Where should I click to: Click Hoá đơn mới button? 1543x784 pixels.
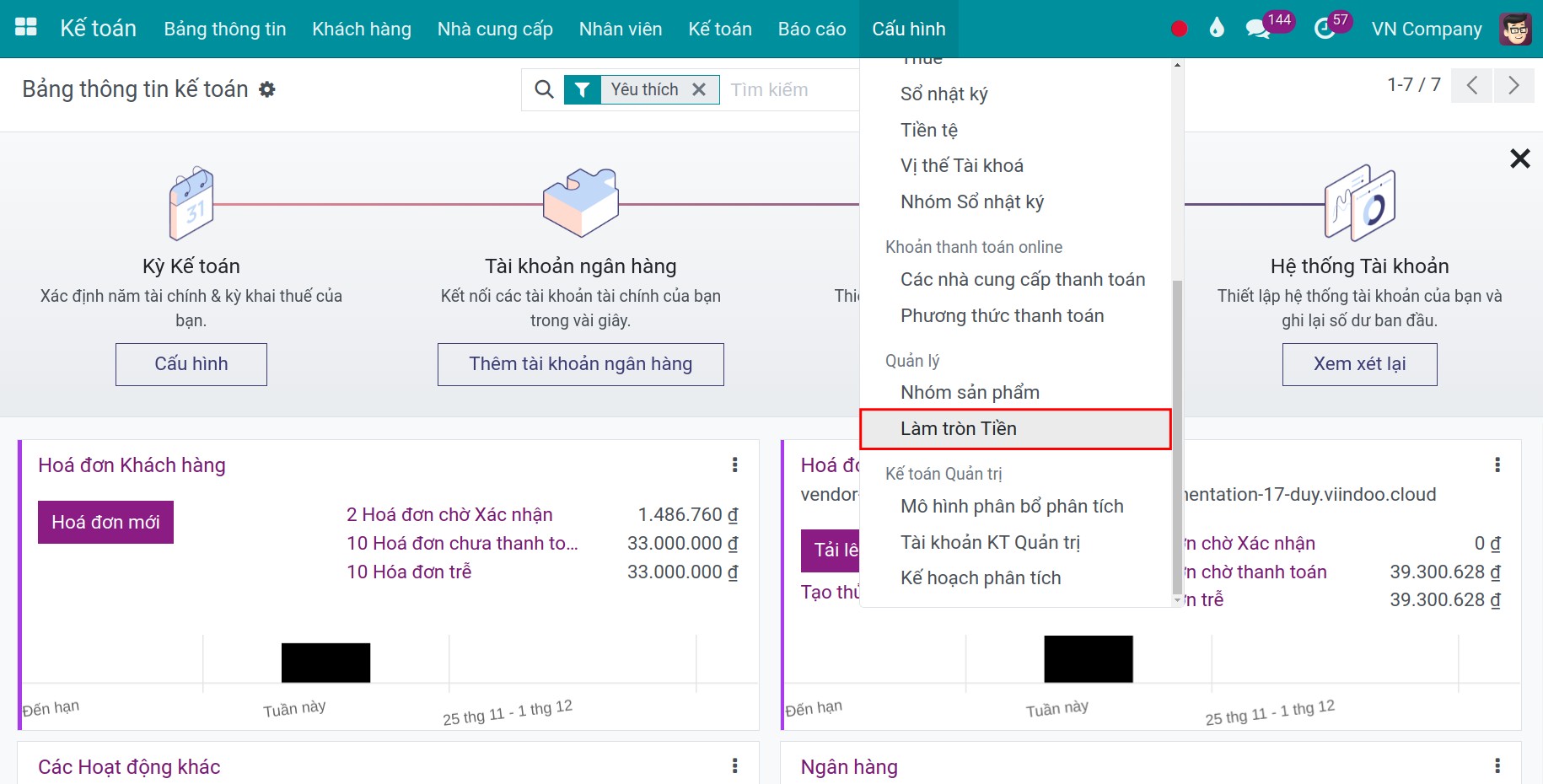coord(105,522)
